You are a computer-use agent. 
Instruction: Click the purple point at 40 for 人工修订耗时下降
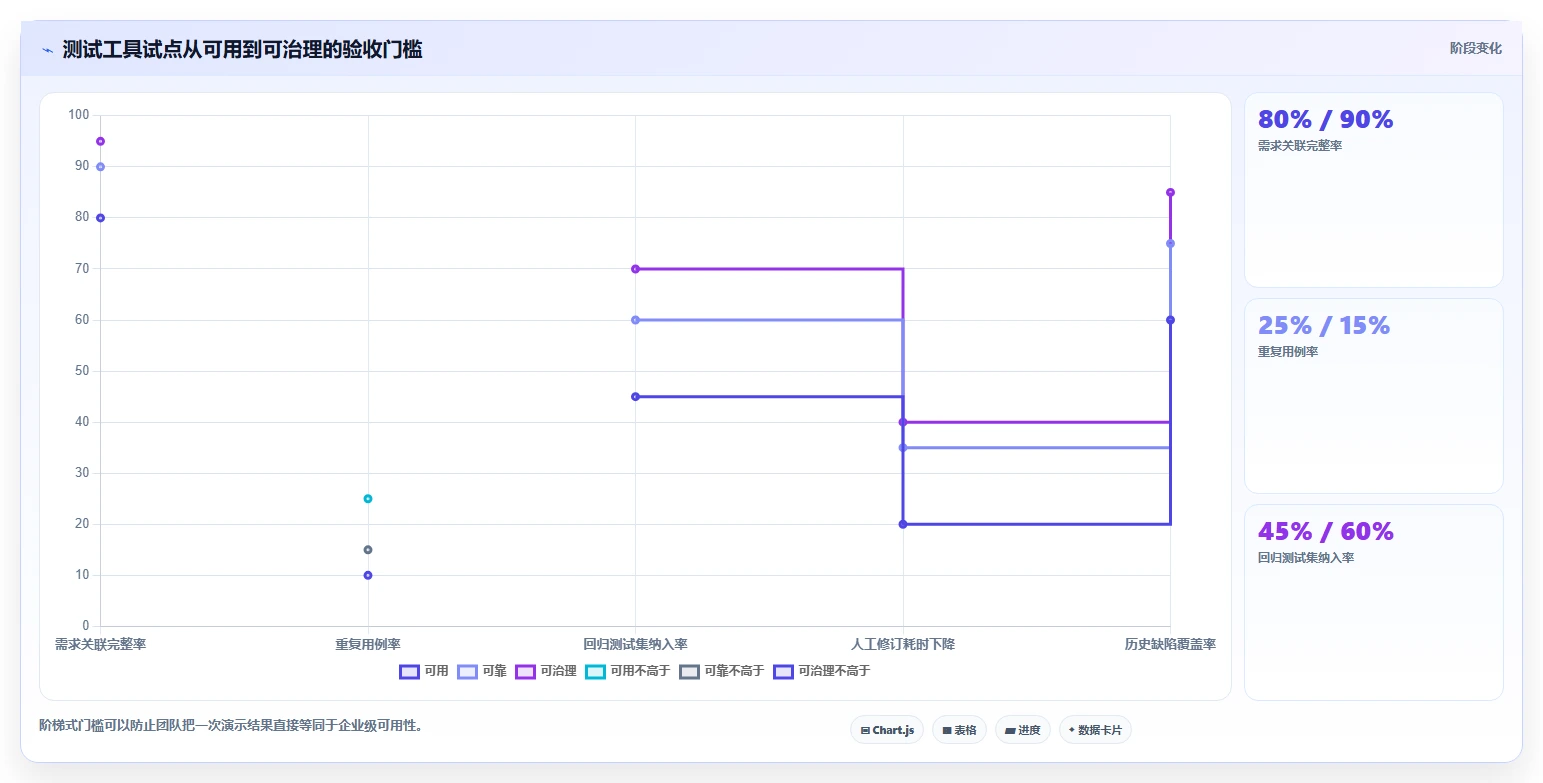coord(903,422)
